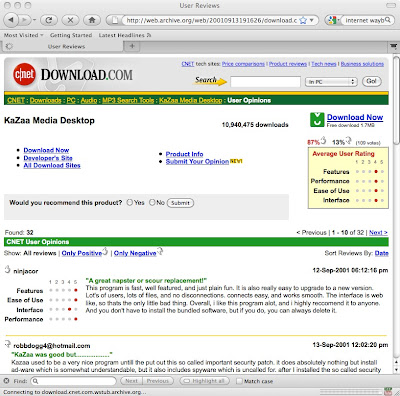Click the large Download Now link

[x=355, y=117]
